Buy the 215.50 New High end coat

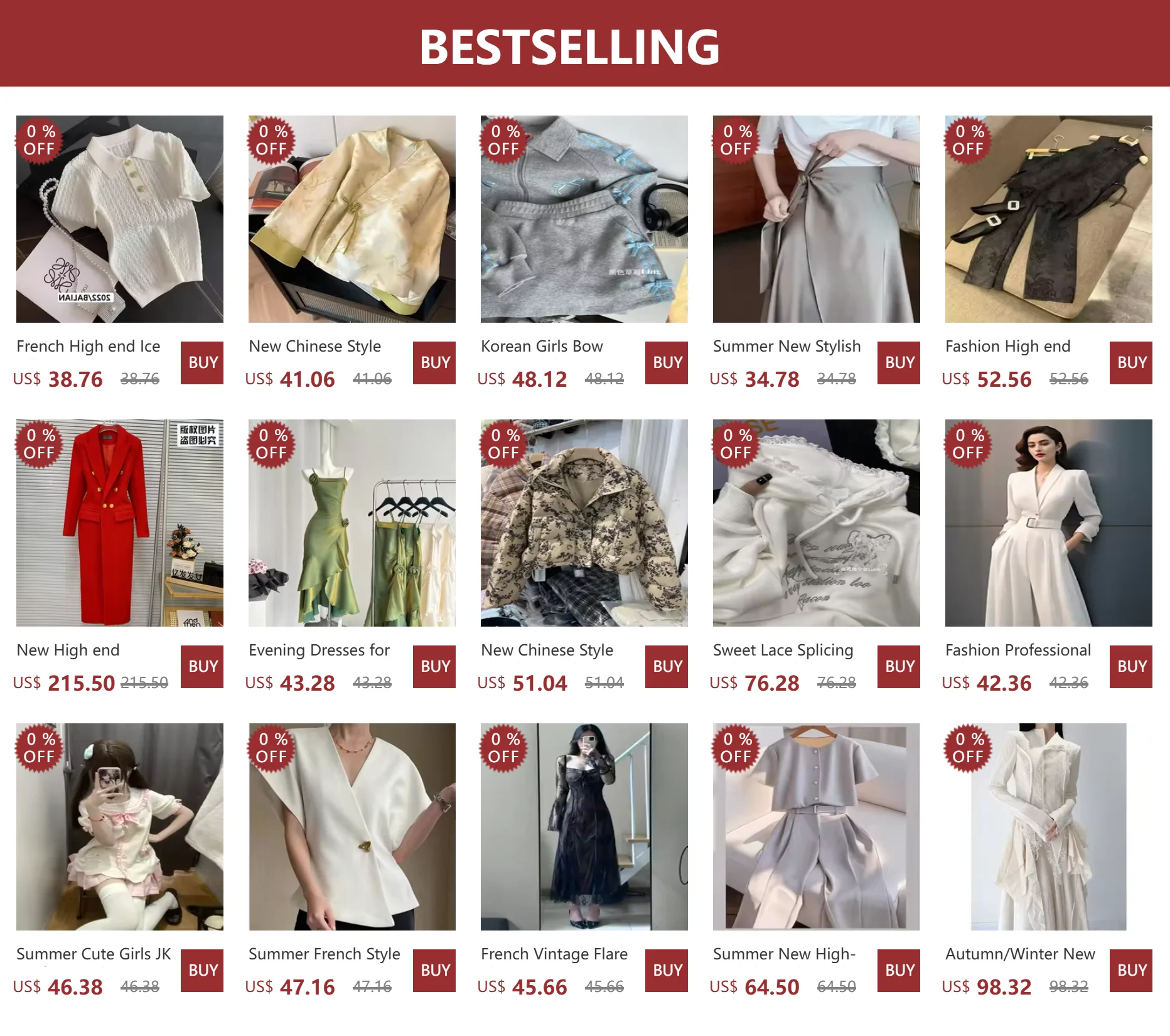pyautogui.click(x=202, y=667)
